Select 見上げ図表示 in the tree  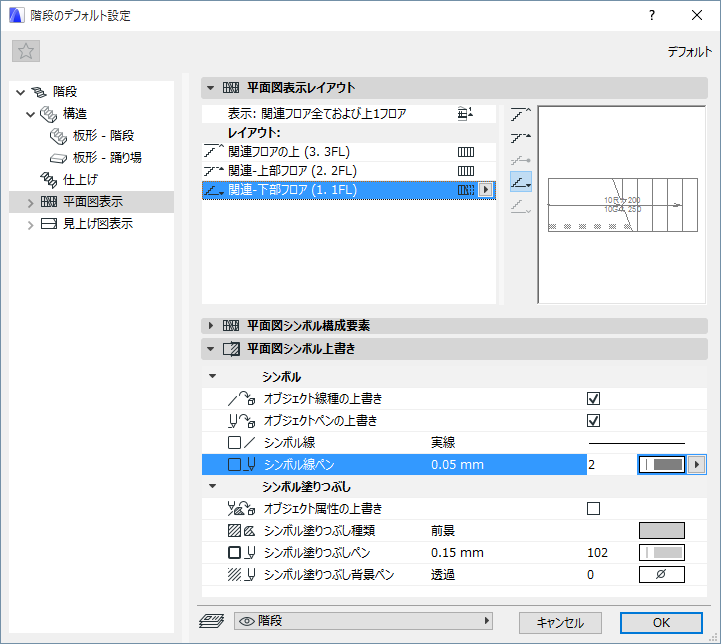coord(97,224)
